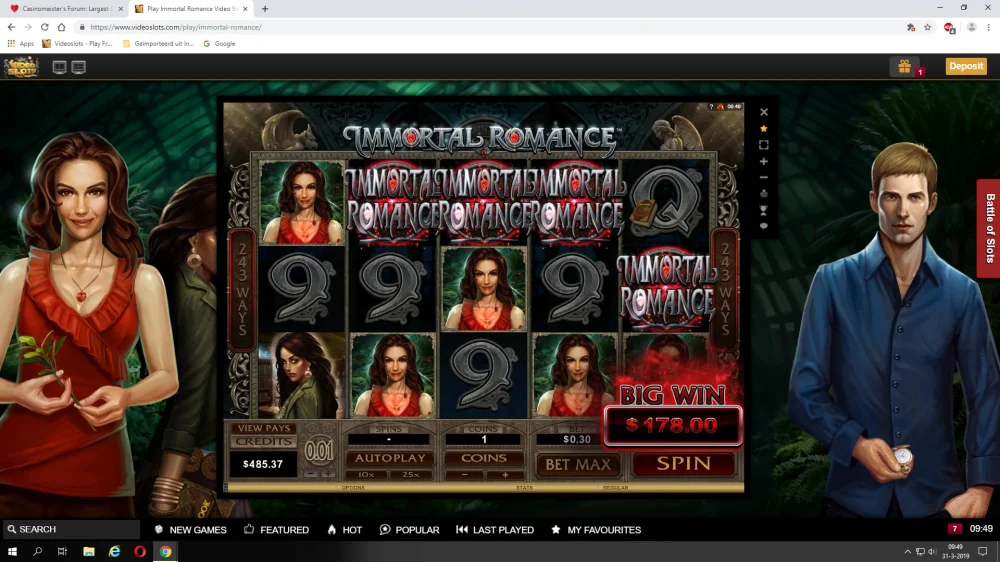
Task: Click the Chrome profile avatar icon
Action: (x=971, y=27)
